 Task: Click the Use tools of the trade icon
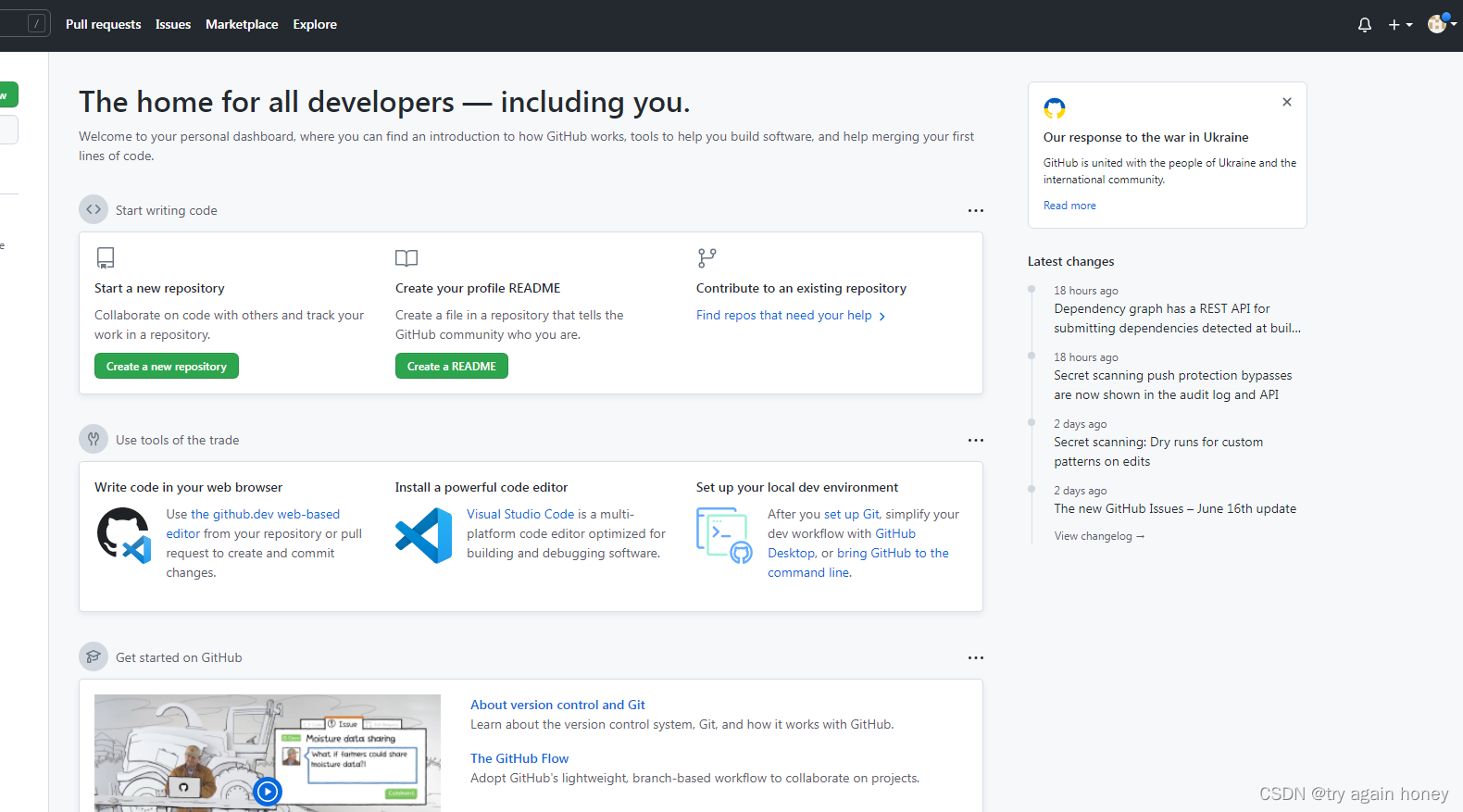94,439
